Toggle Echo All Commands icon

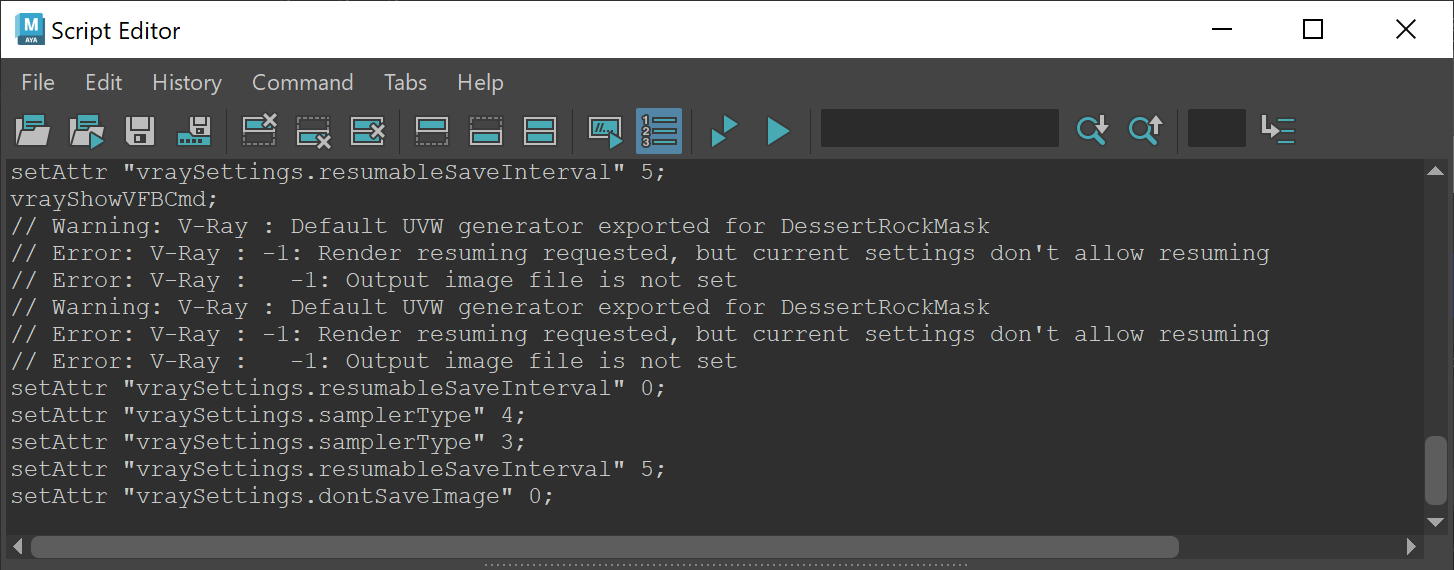click(x=605, y=131)
